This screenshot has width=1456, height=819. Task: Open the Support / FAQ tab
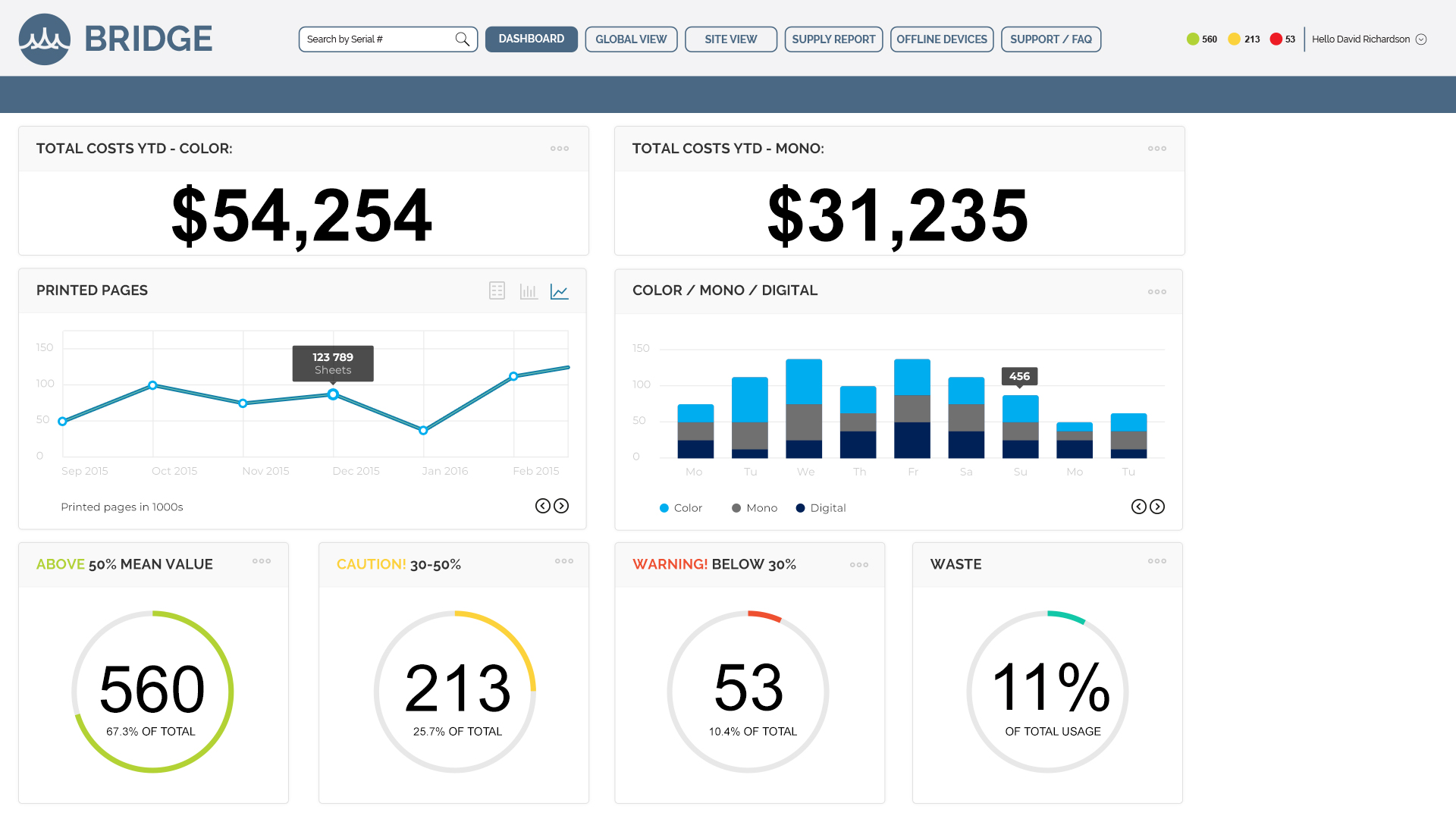point(1051,39)
